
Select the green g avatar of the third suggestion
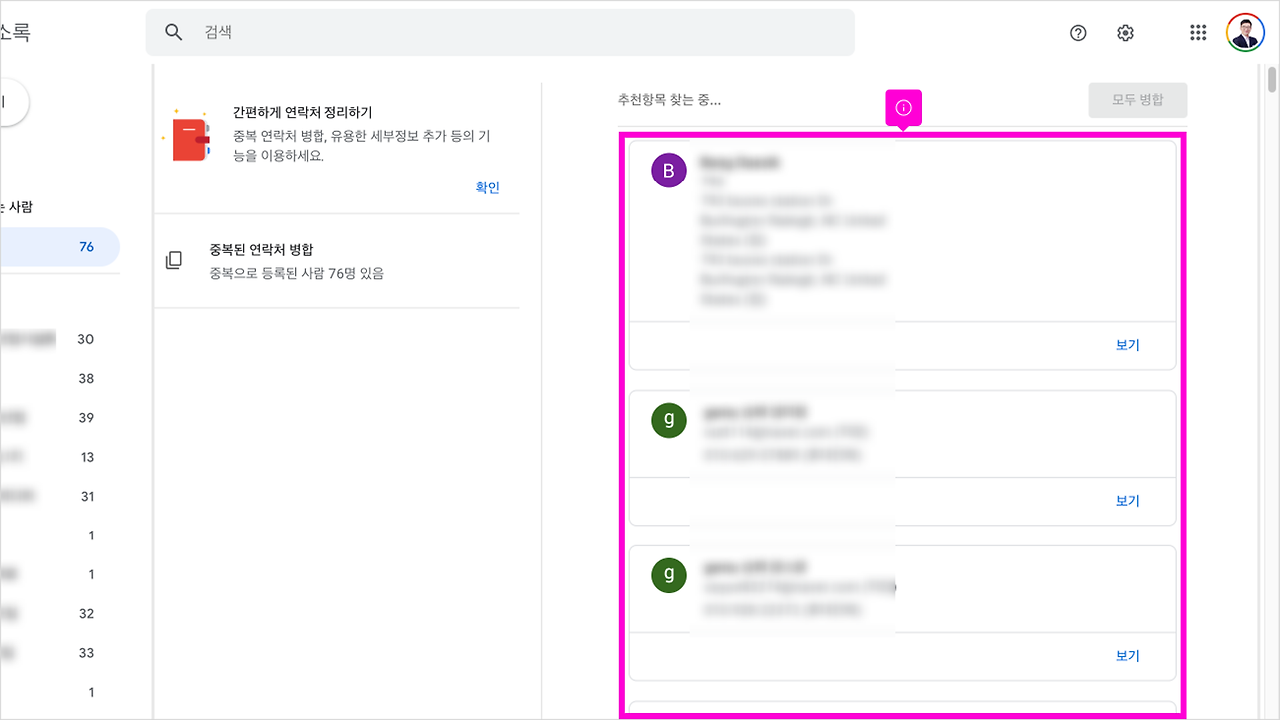pyautogui.click(x=668, y=575)
